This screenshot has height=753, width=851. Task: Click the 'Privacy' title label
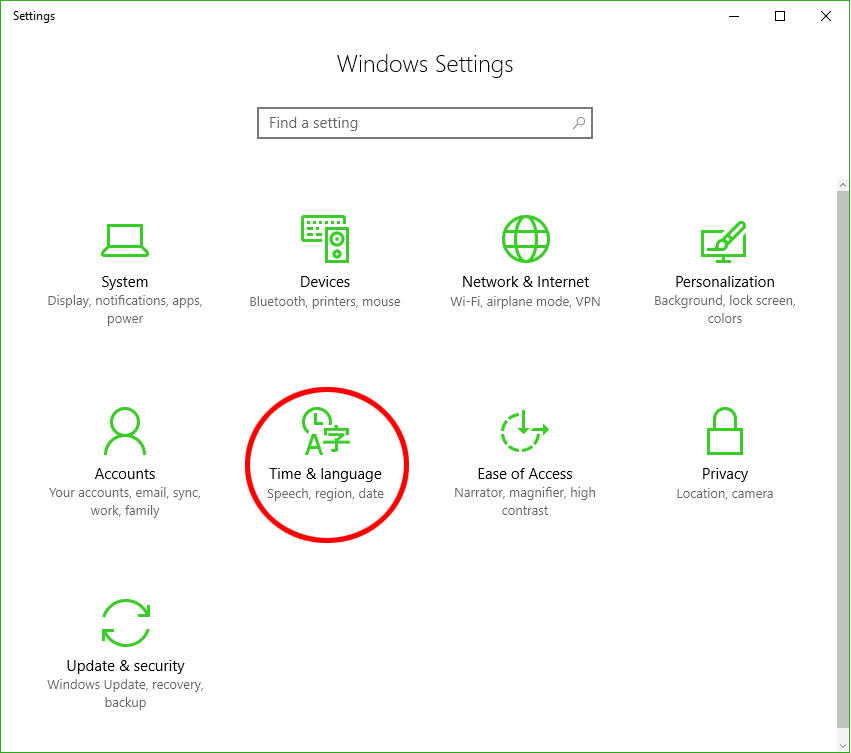point(725,474)
